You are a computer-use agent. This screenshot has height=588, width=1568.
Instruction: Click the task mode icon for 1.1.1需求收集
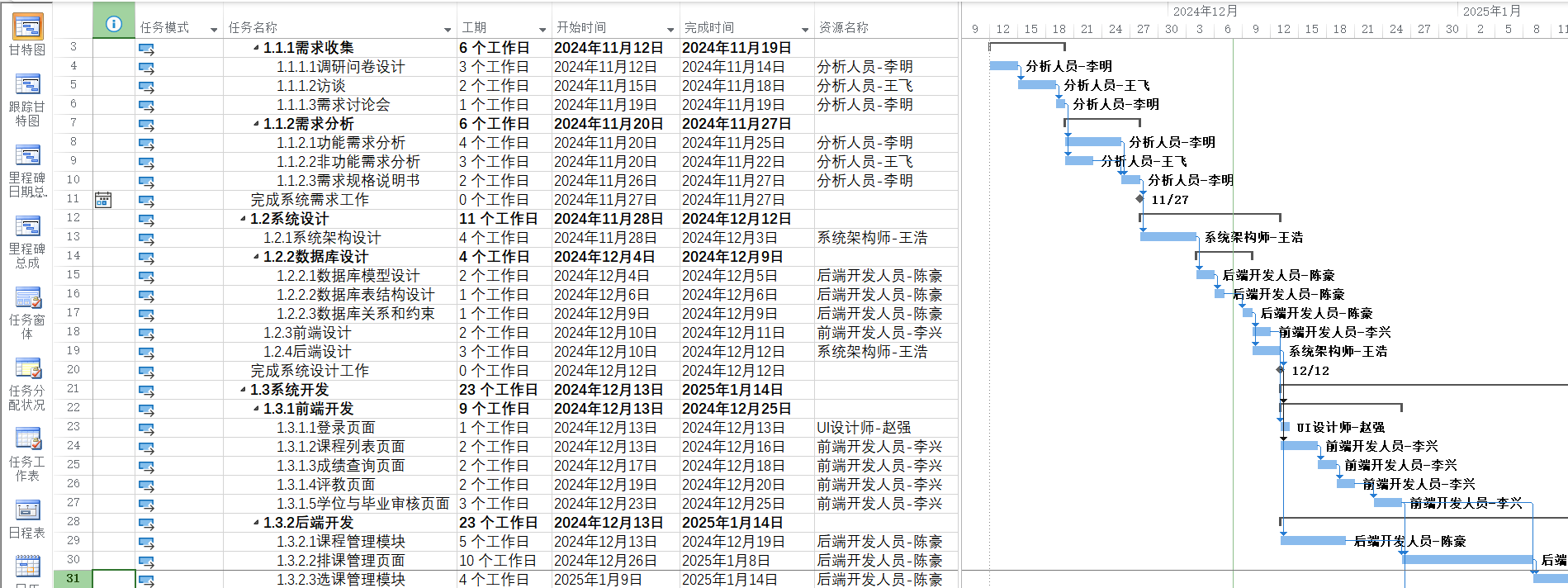(x=146, y=48)
